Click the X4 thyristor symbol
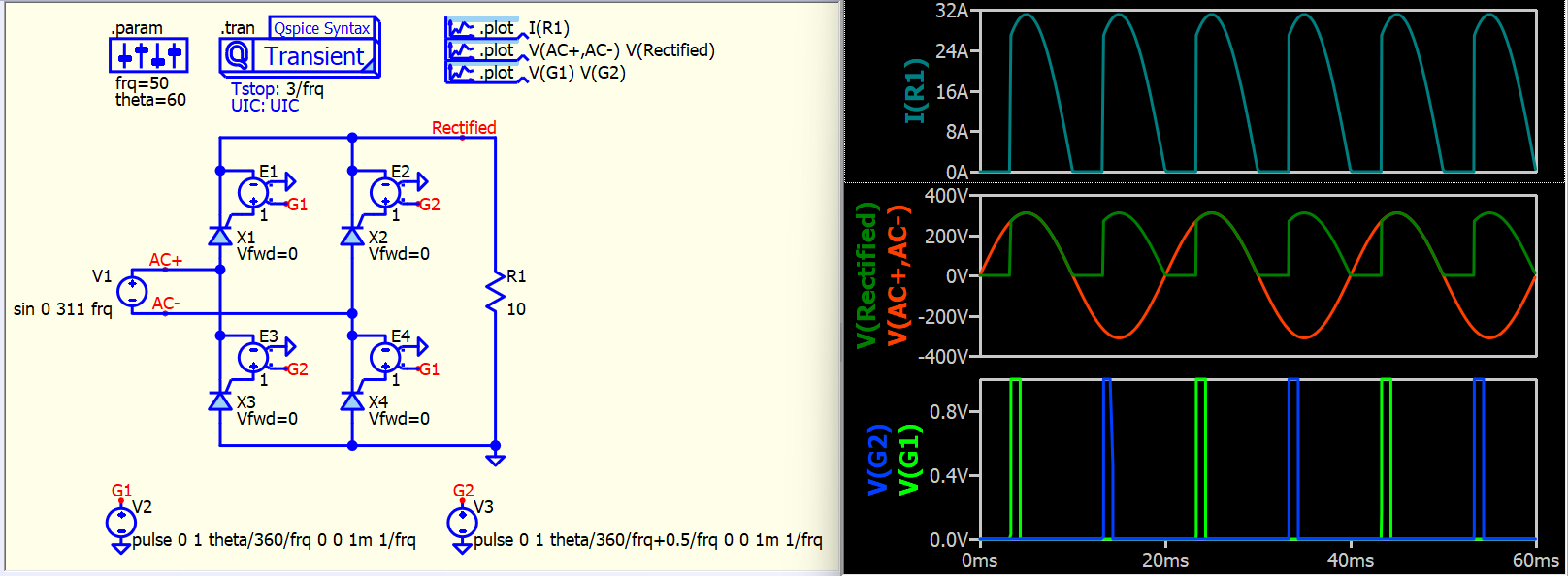1568x576 pixels. [x=352, y=401]
